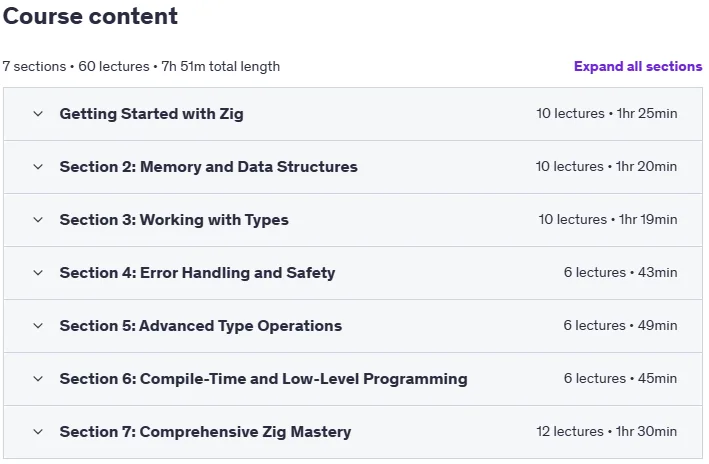Click the chevron arrow next to Section 3
Image resolution: width=709 pixels, height=464 pixels.
38,220
